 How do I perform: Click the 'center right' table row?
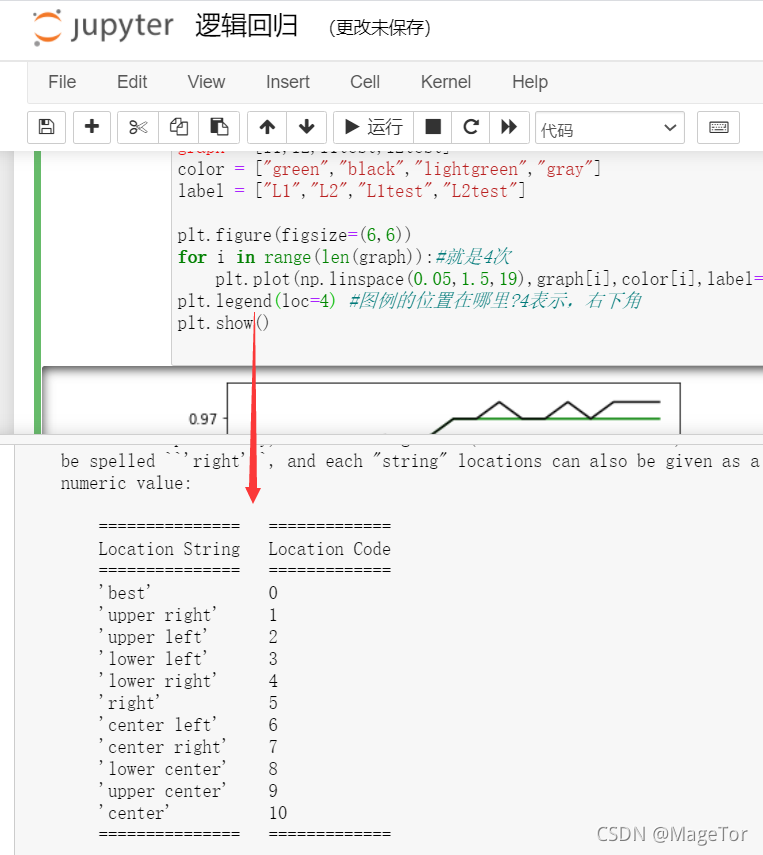coord(188,746)
